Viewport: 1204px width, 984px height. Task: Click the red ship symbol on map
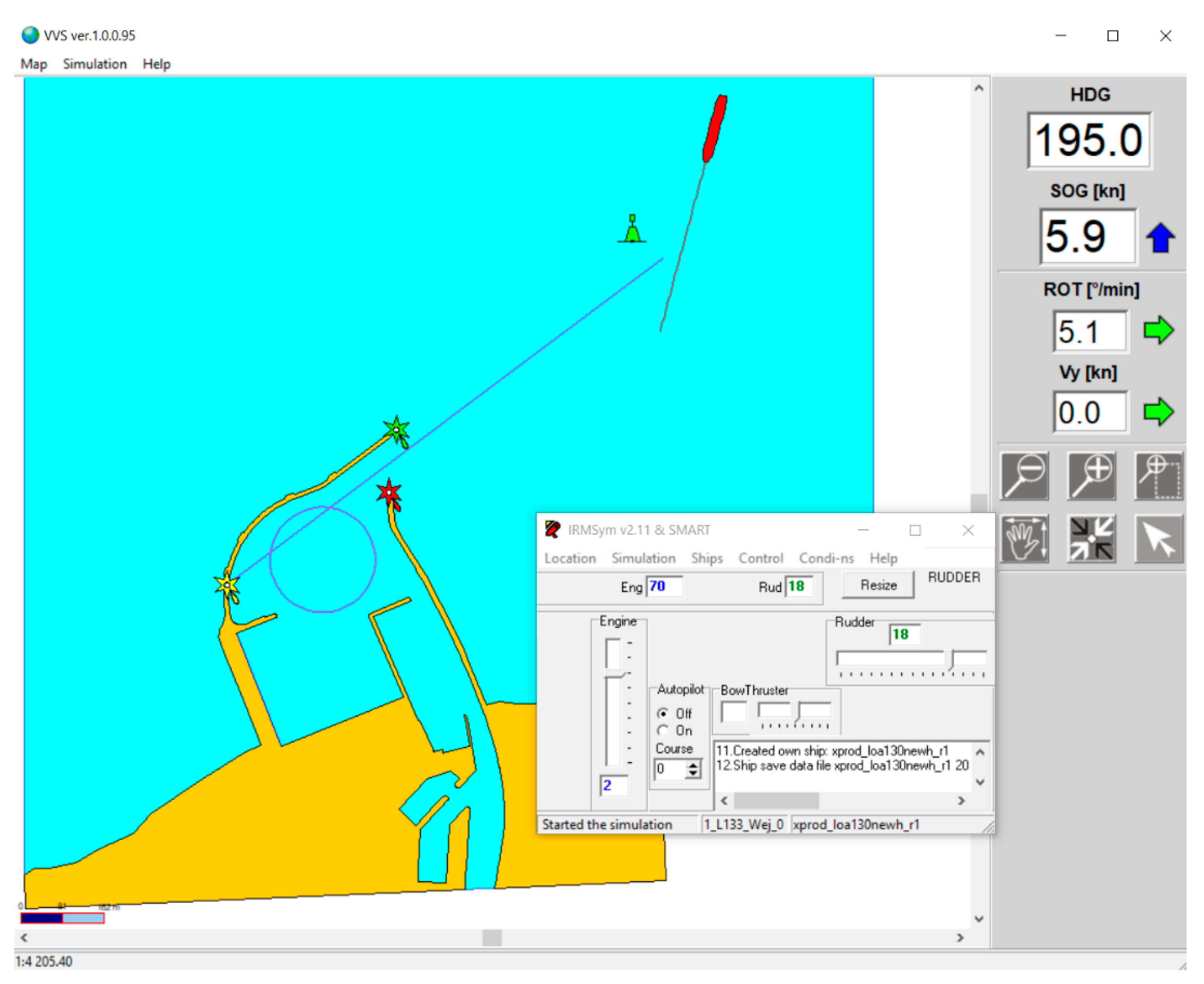[x=714, y=129]
